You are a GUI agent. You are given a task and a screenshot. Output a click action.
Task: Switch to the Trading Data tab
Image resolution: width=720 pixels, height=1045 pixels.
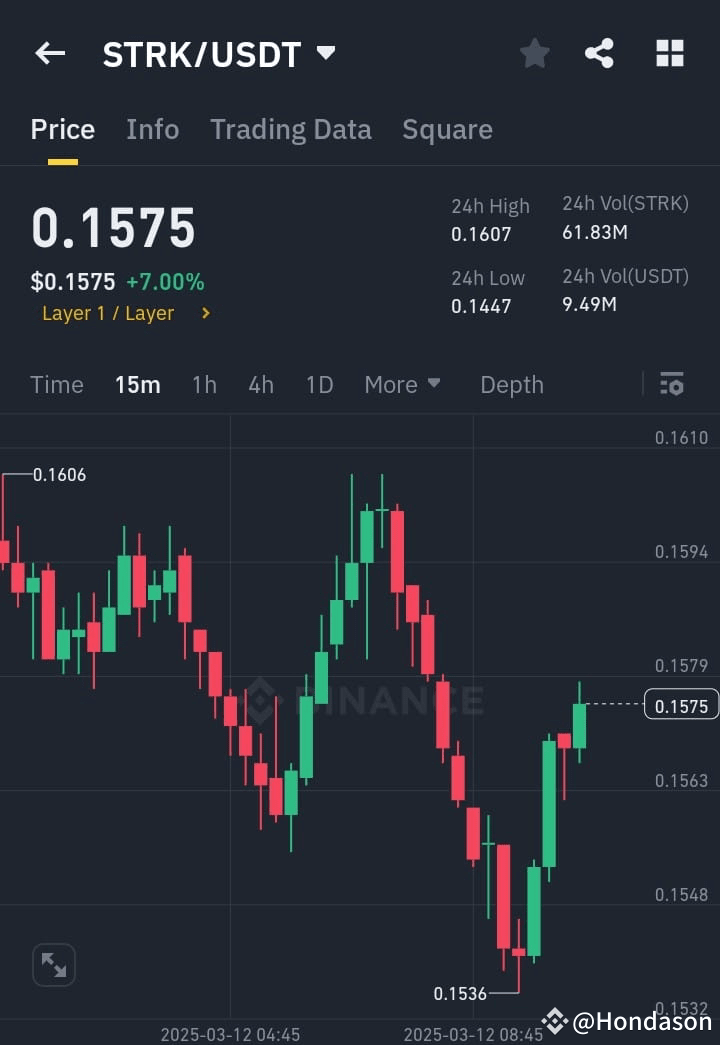(290, 129)
